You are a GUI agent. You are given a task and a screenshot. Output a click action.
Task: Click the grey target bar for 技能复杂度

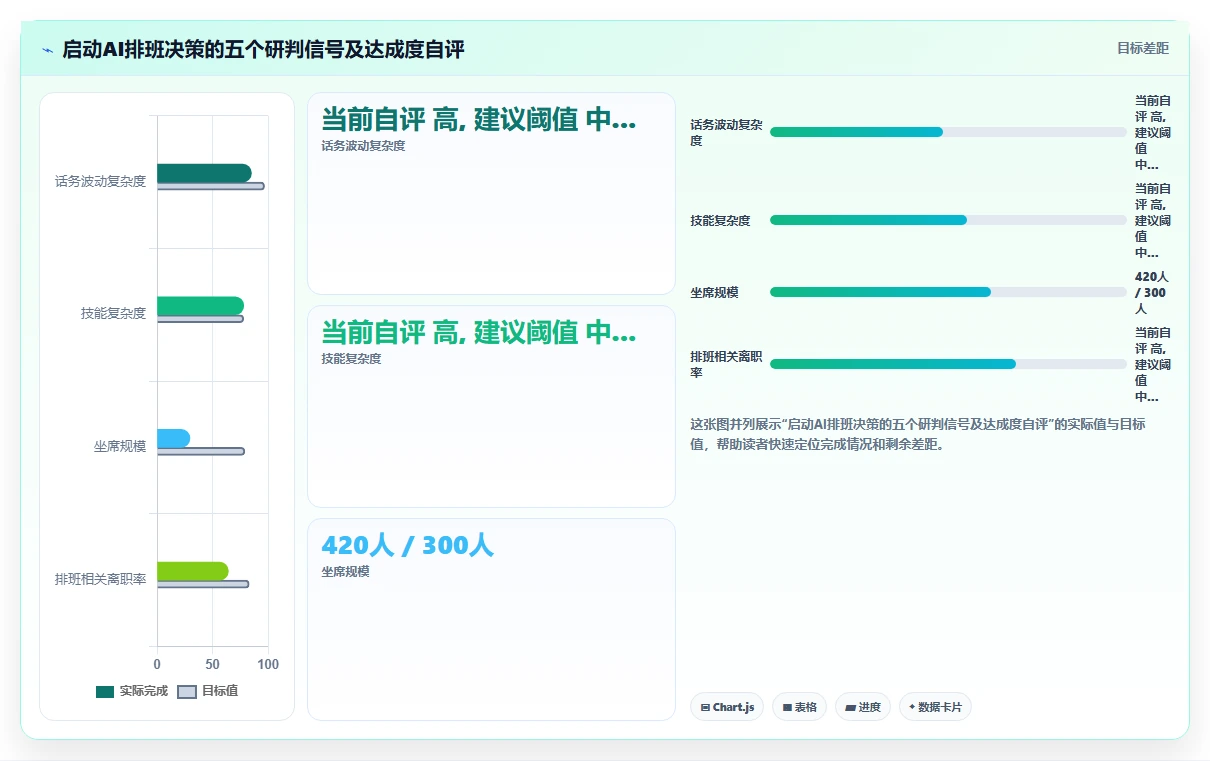point(200,319)
